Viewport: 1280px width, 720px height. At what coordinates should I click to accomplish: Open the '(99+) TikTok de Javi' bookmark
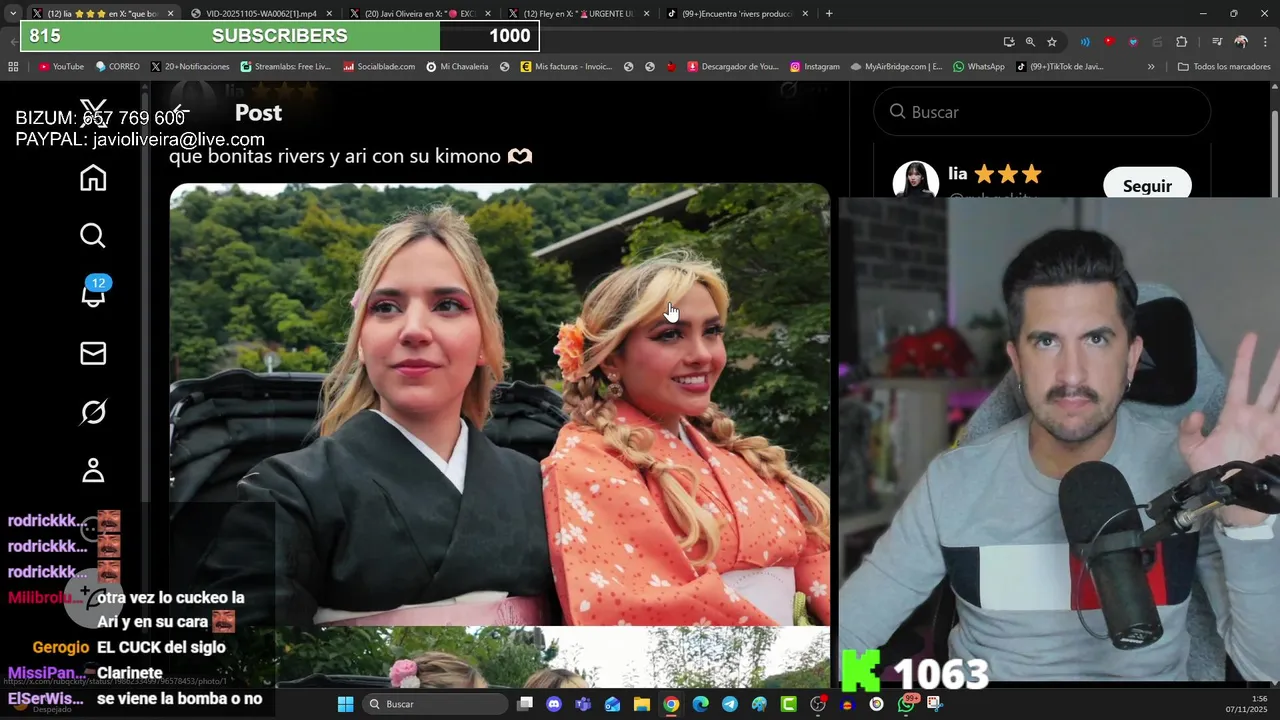(1060, 67)
